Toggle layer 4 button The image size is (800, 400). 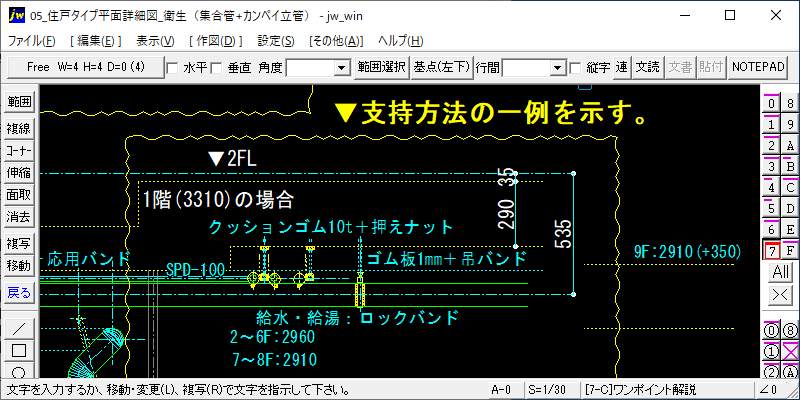tap(771, 187)
